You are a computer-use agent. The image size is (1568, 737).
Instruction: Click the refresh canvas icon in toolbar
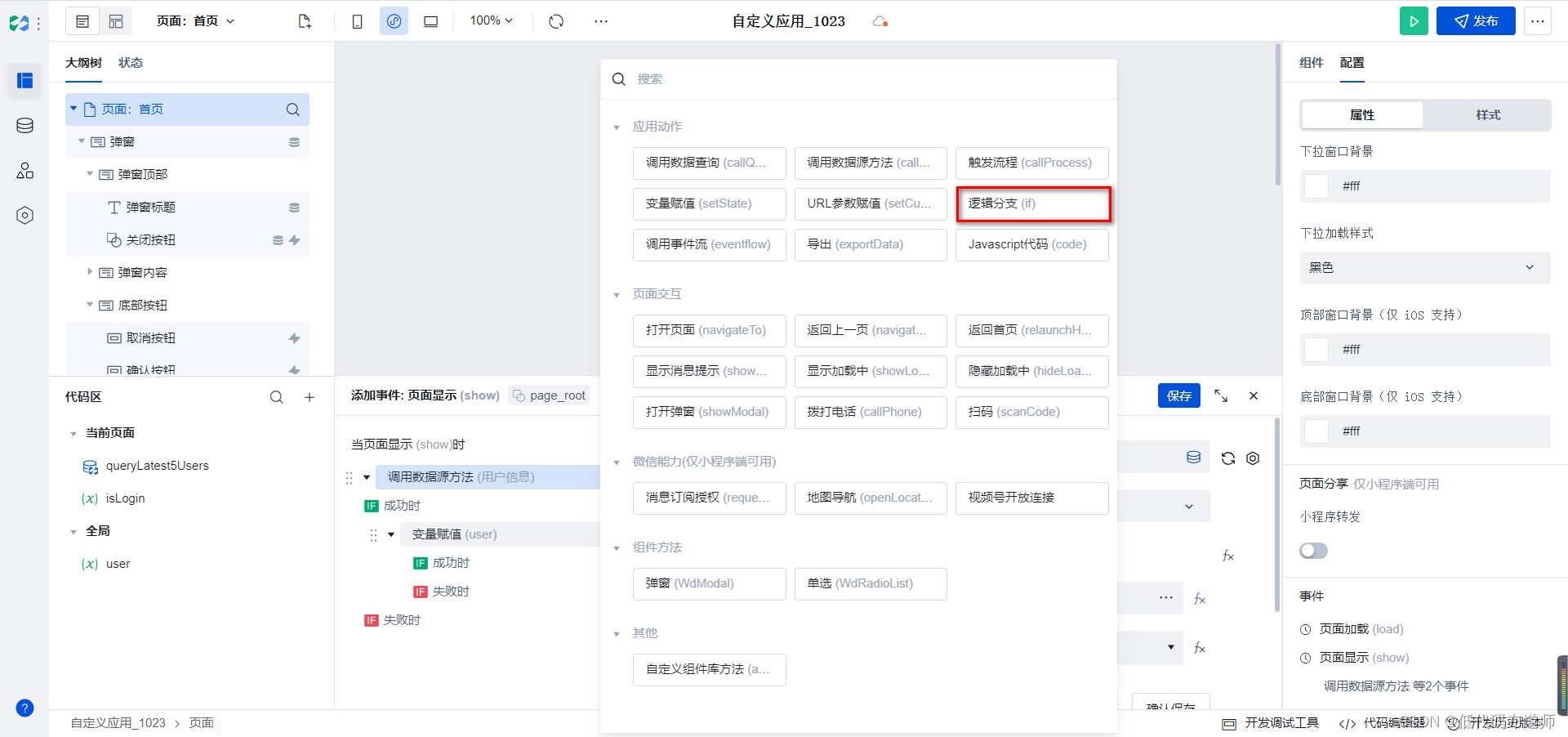(556, 21)
